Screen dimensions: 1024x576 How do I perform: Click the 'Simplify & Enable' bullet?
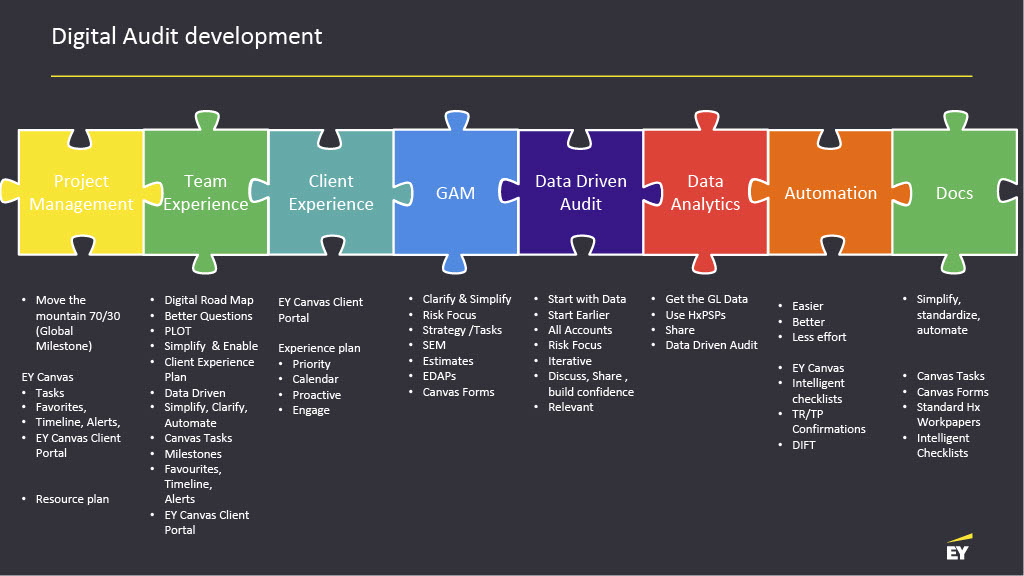tap(211, 346)
